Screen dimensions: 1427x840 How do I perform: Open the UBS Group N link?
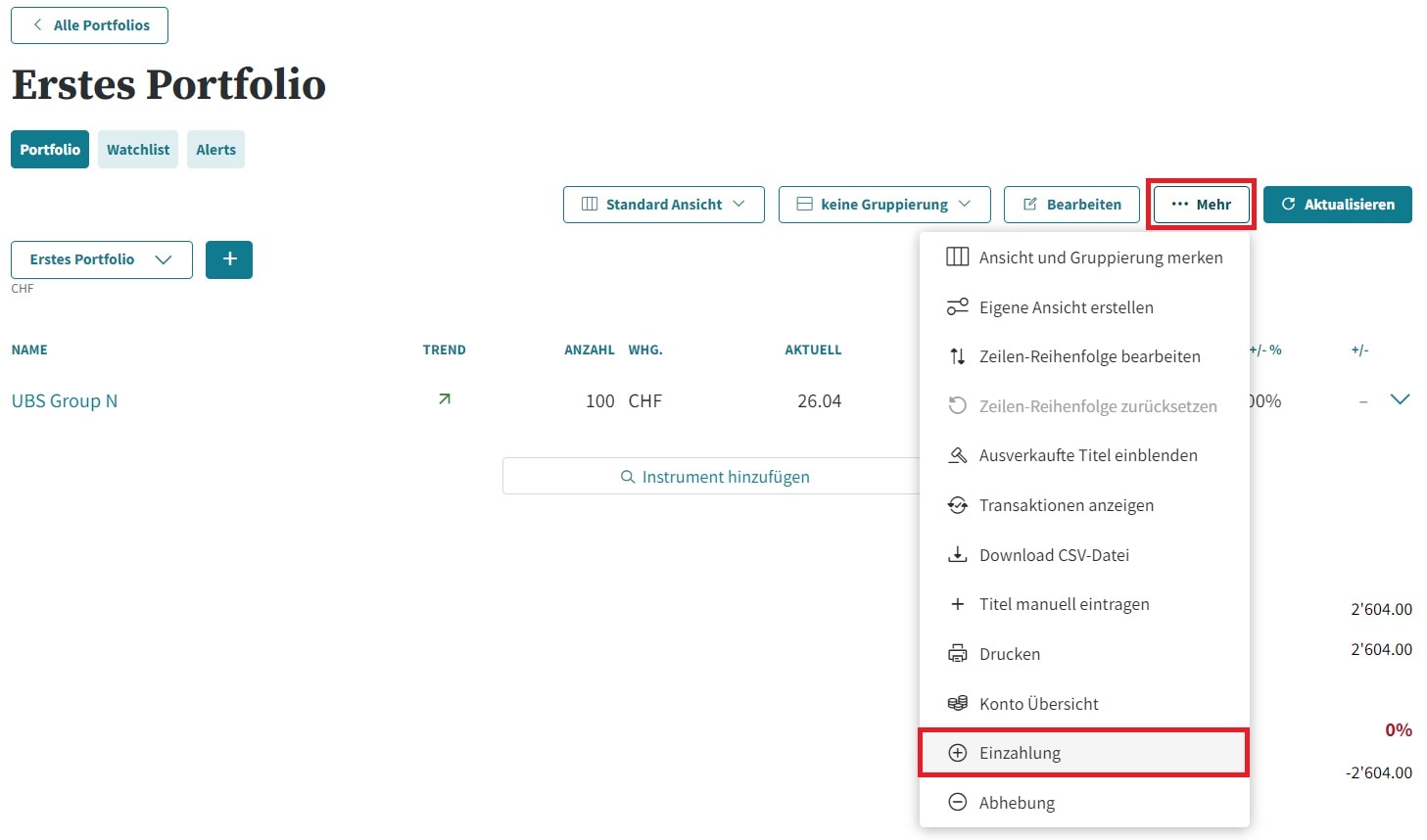[x=65, y=401]
